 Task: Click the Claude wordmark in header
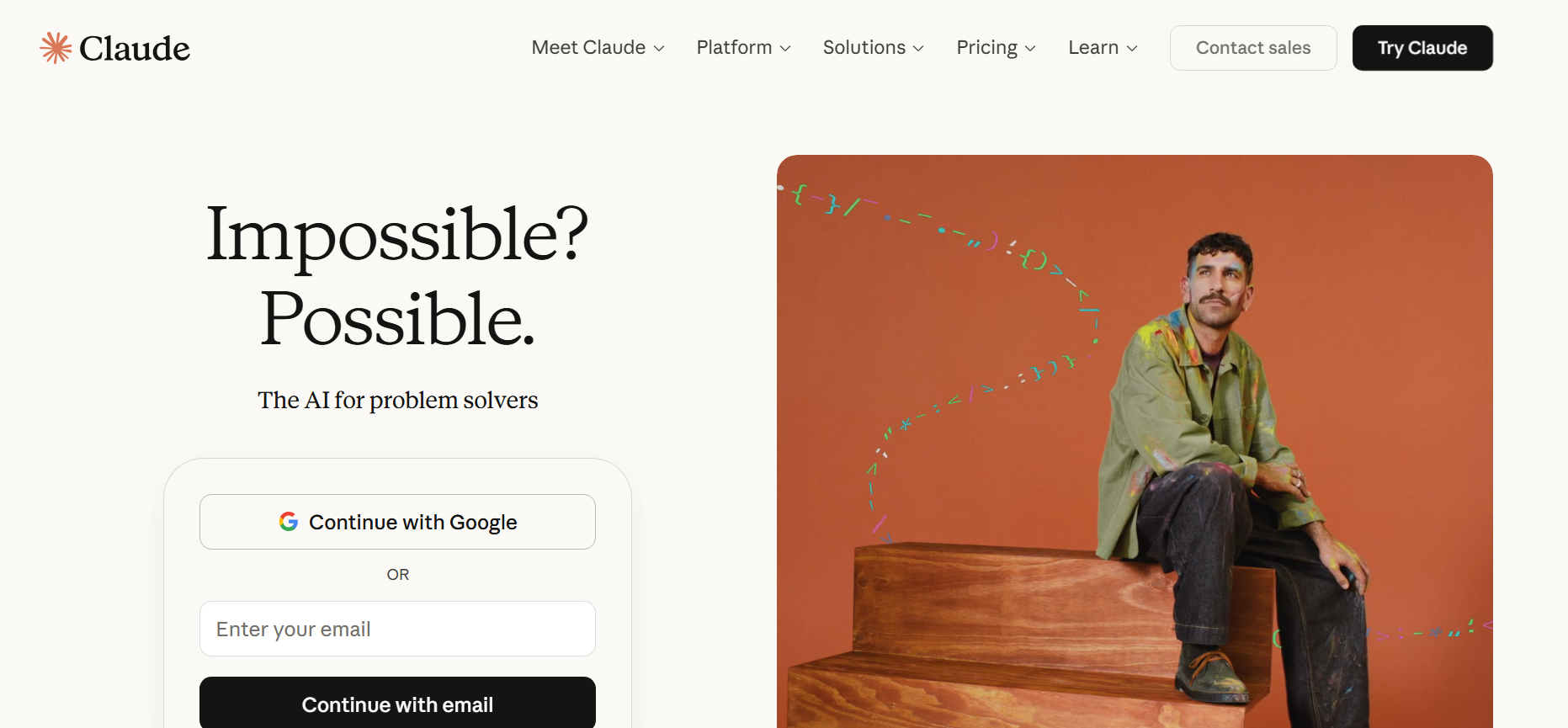pyautogui.click(x=135, y=49)
